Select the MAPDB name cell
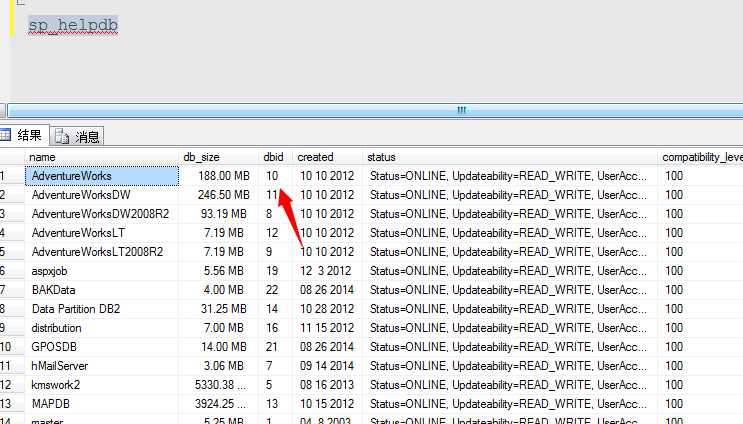Viewport: 743px width, 424px height. point(102,404)
